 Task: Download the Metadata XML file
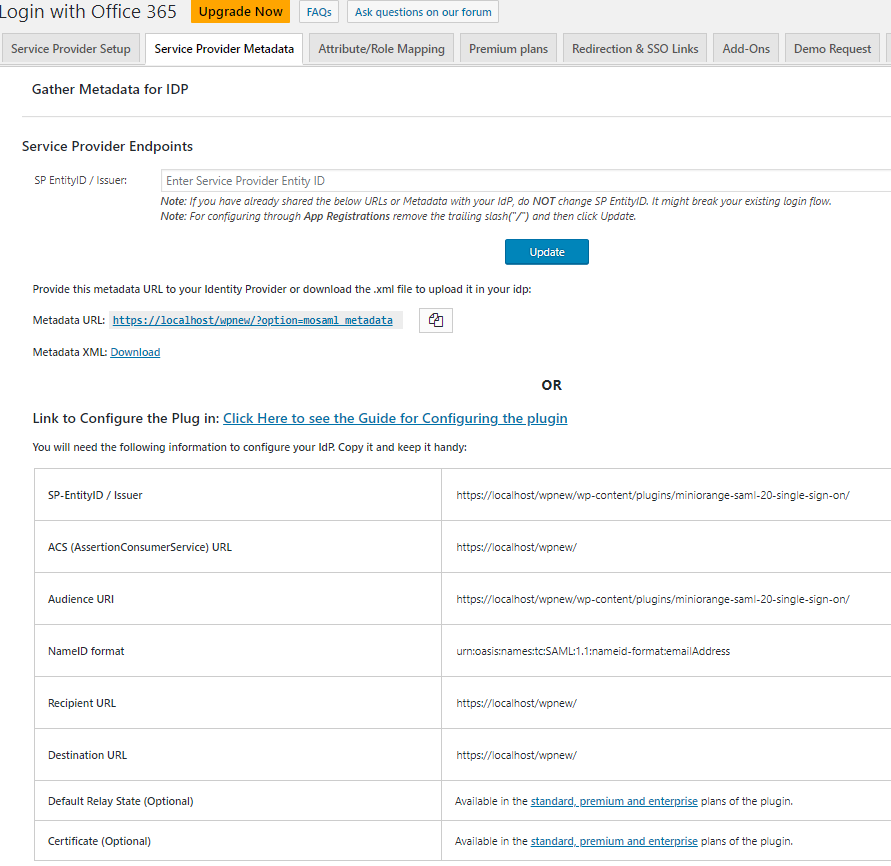pos(135,351)
